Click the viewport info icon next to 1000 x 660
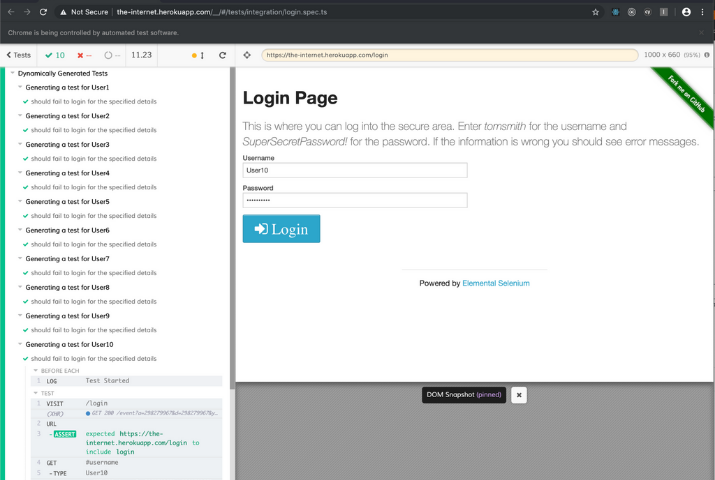 705,55
